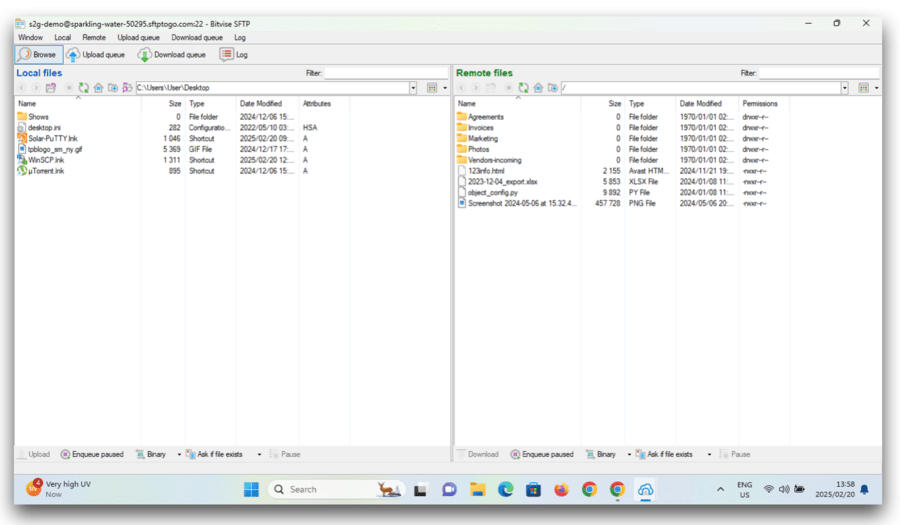This screenshot has width=900, height=525.
Task: Click the Browse toolbar button
Action: pos(38,55)
